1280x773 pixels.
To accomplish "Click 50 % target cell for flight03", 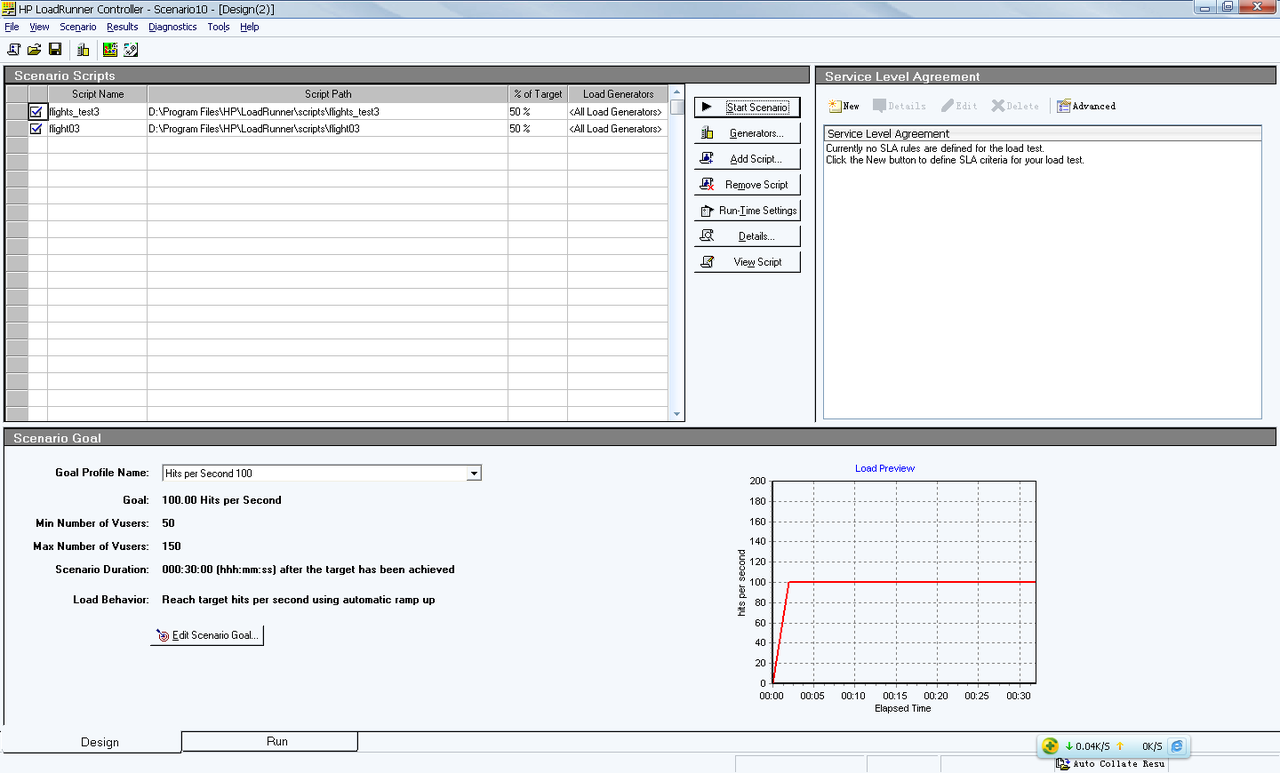I will point(537,129).
